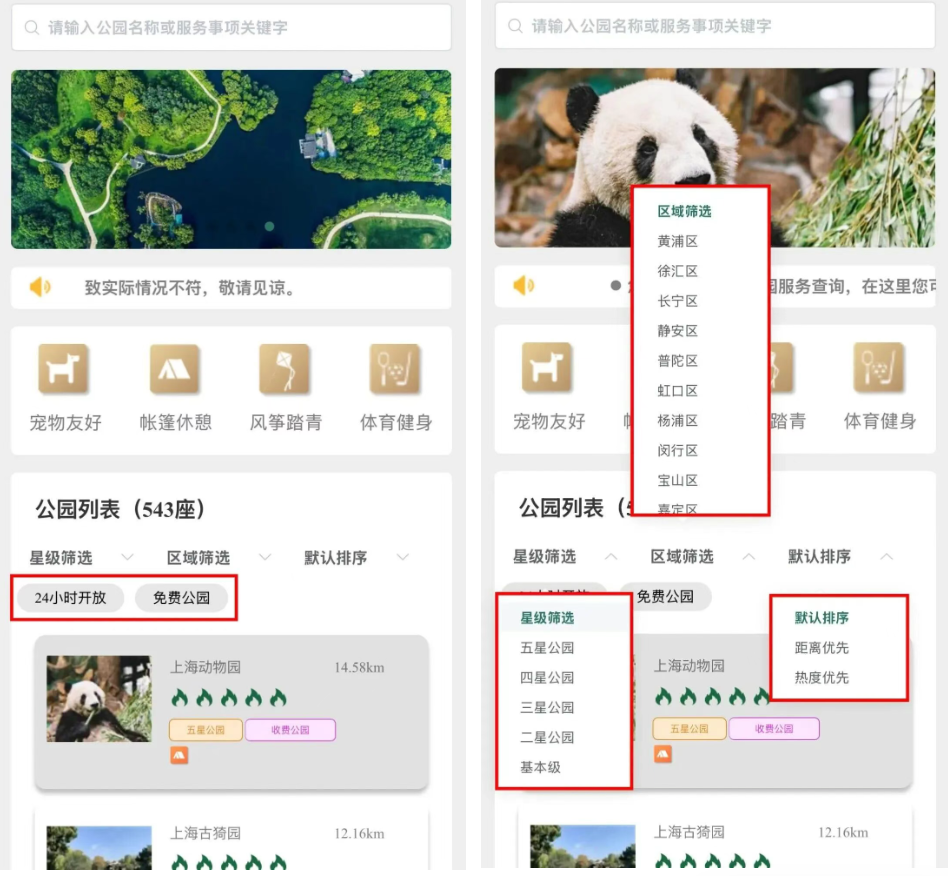
Task: Toggle the 24小时开放 filter chip
Action: coord(70,598)
